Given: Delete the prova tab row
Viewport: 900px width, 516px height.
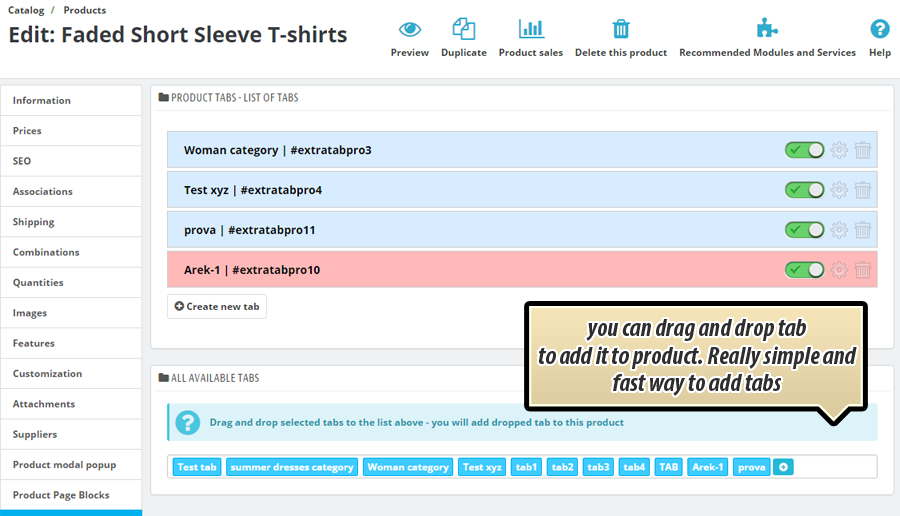Looking at the screenshot, I should (x=863, y=230).
